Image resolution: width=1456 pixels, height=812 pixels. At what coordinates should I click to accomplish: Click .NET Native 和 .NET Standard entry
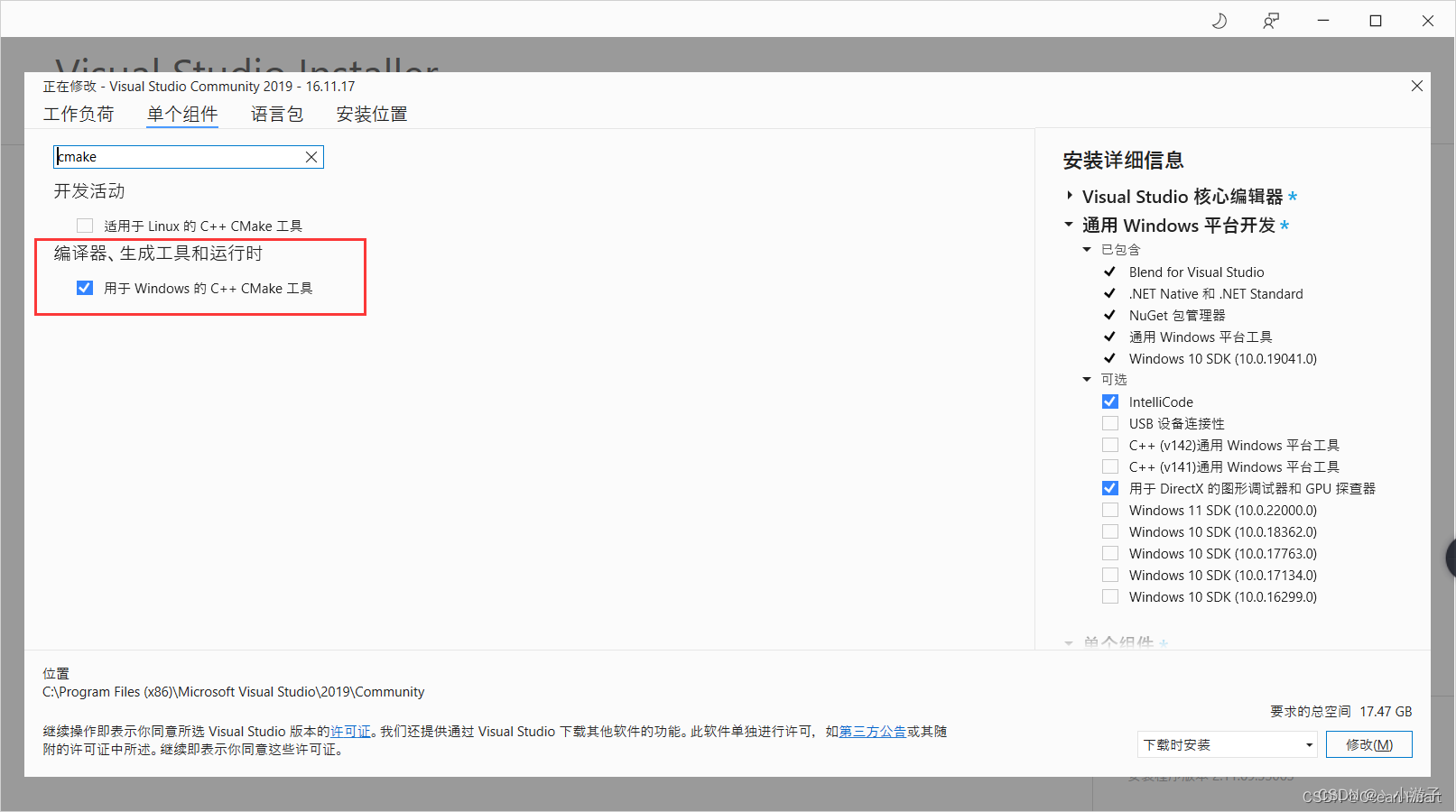(x=1216, y=293)
